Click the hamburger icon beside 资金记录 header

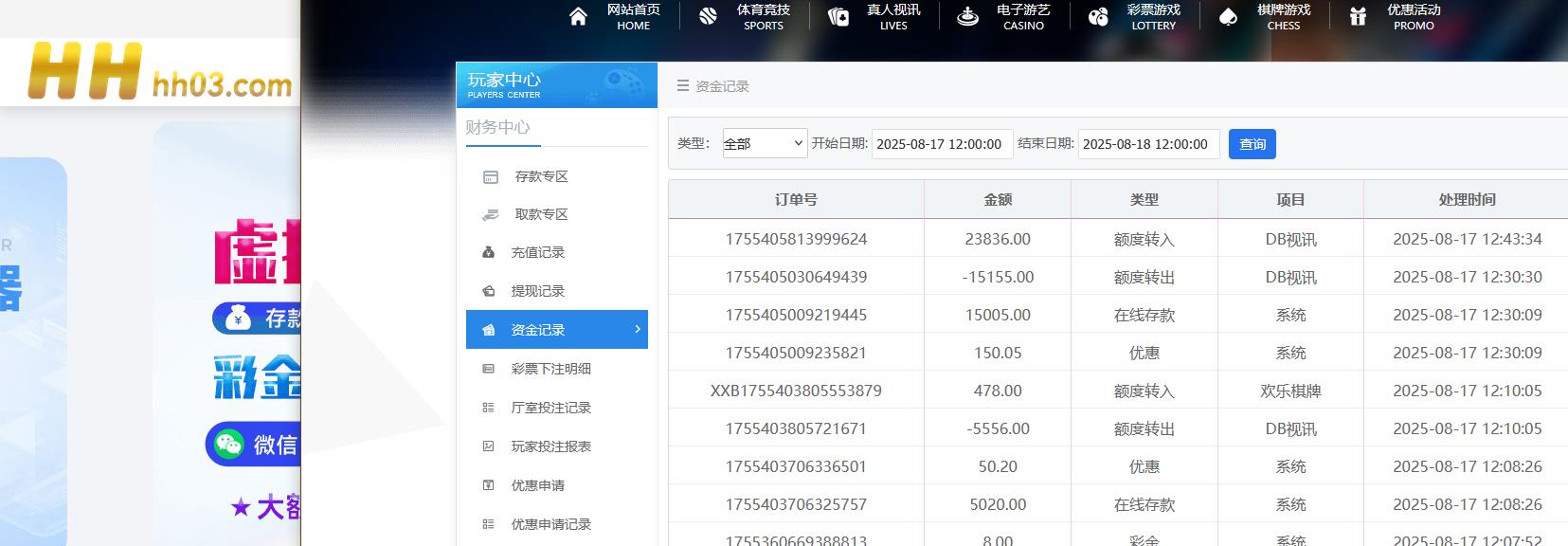pyautogui.click(x=682, y=86)
